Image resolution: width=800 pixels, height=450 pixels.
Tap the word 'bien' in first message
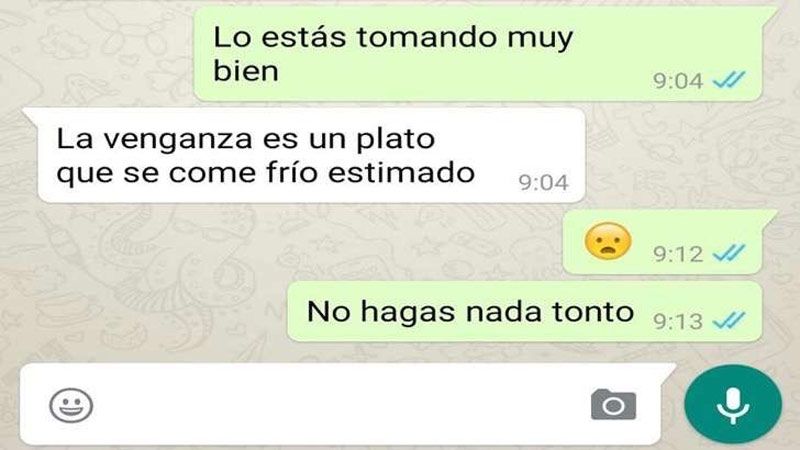point(246,71)
